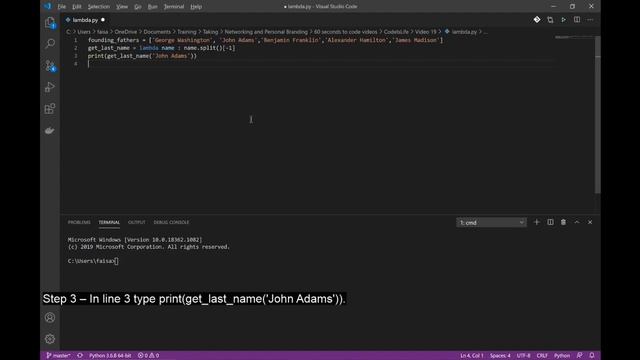Switch to the Problems panel tab
The width and height of the screenshot is (640, 360).
point(79,222)
